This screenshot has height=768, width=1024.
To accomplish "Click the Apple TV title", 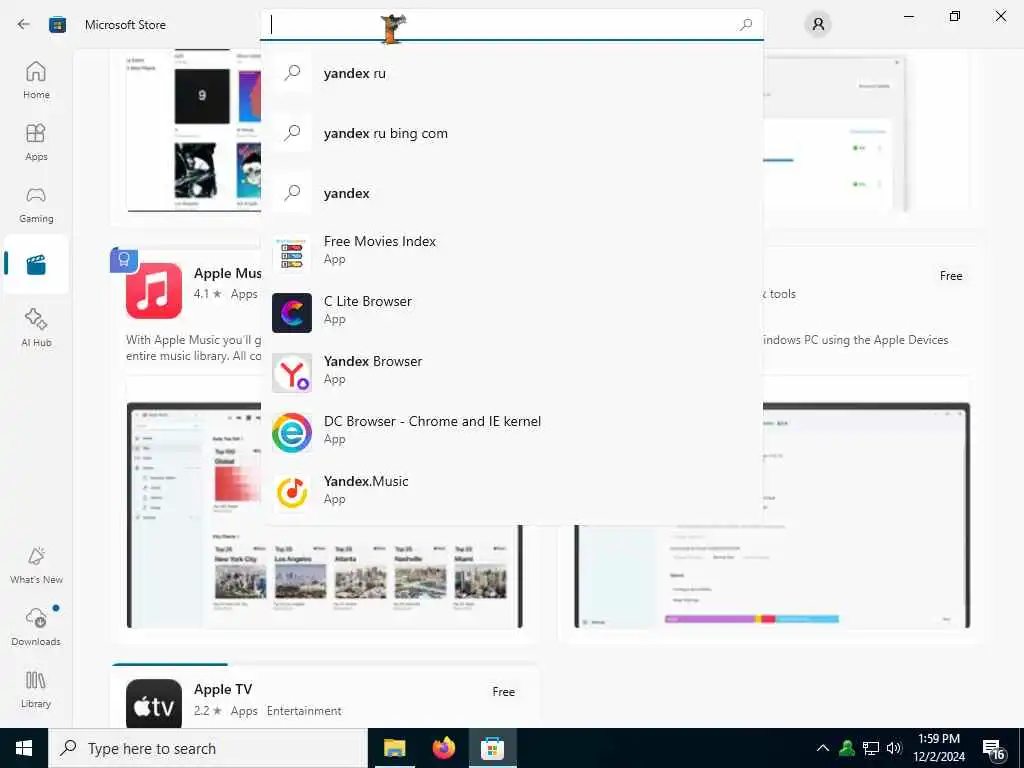I will coord(223,690).
